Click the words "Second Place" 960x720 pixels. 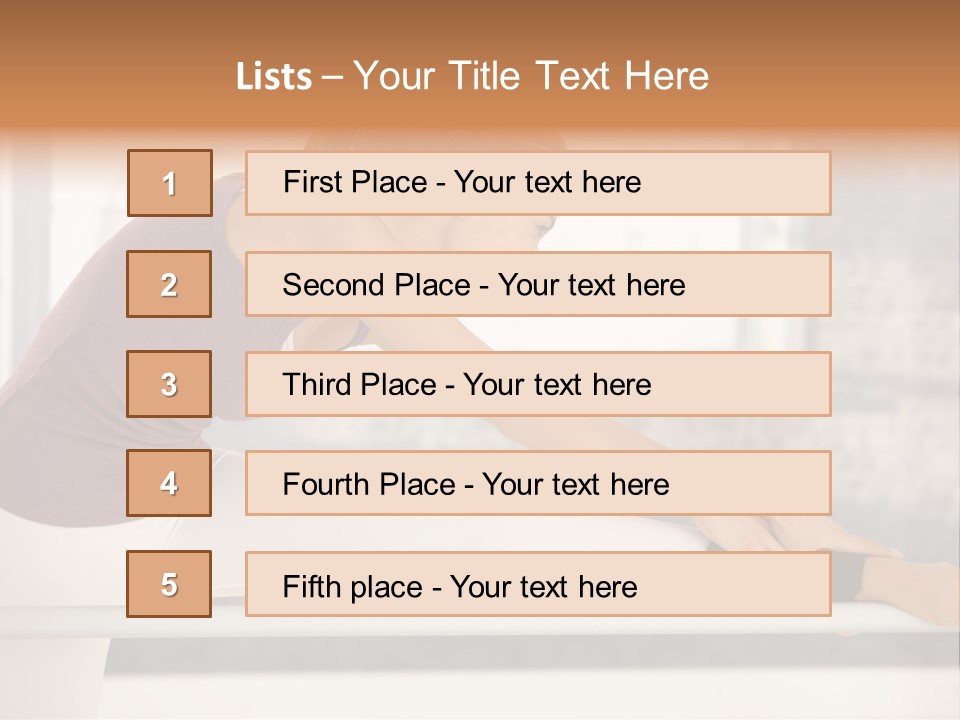click(x=376, y=285)
